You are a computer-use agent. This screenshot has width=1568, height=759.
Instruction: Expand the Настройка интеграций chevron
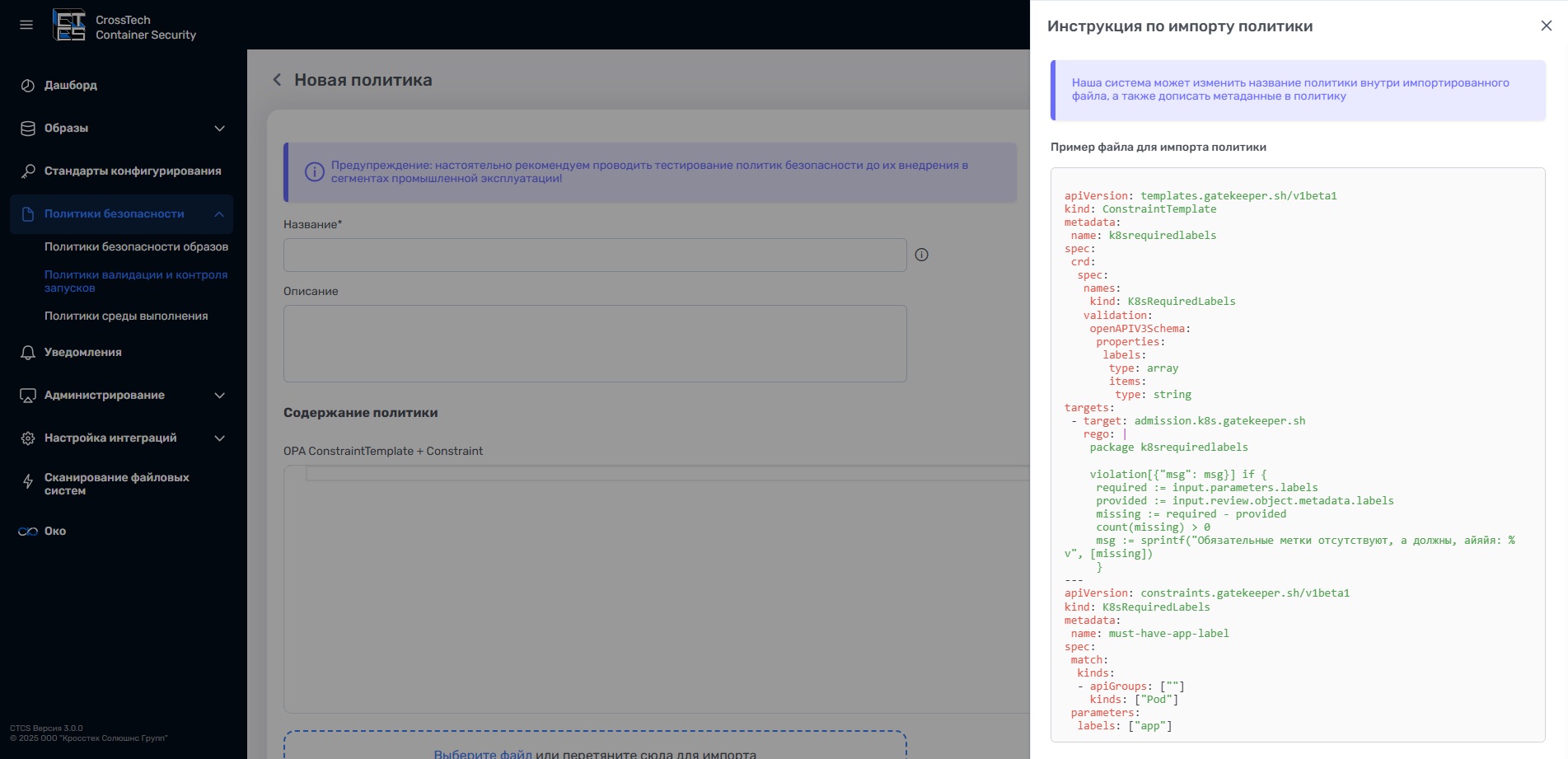click(219, 438)
